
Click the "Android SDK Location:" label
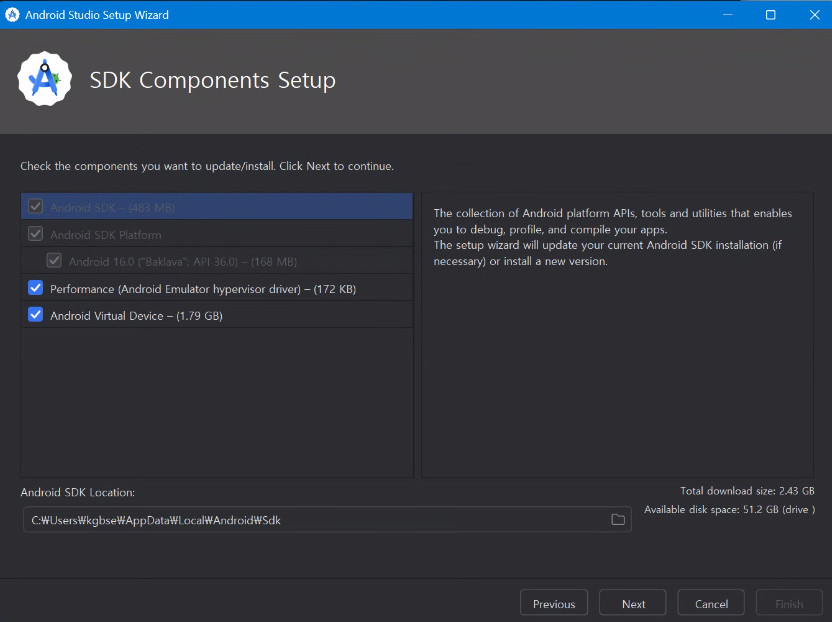click(77, 493)
